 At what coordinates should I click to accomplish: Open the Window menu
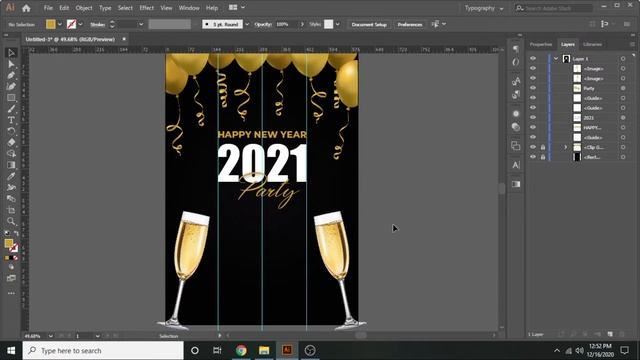click(189, 8)
